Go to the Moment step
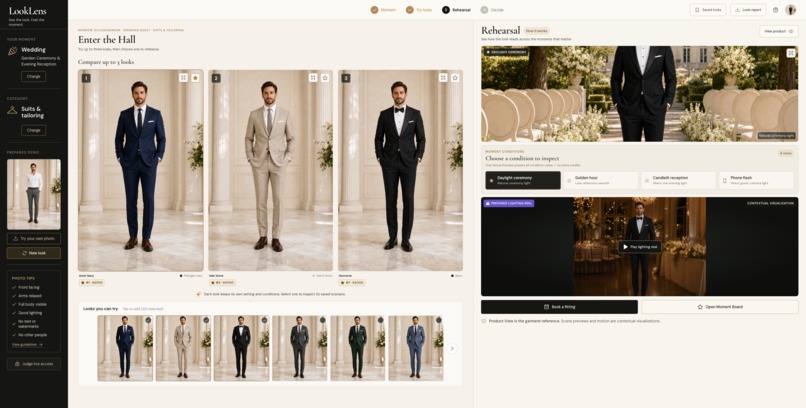Viewport: 806px width, 408px height. coord(383,10)
